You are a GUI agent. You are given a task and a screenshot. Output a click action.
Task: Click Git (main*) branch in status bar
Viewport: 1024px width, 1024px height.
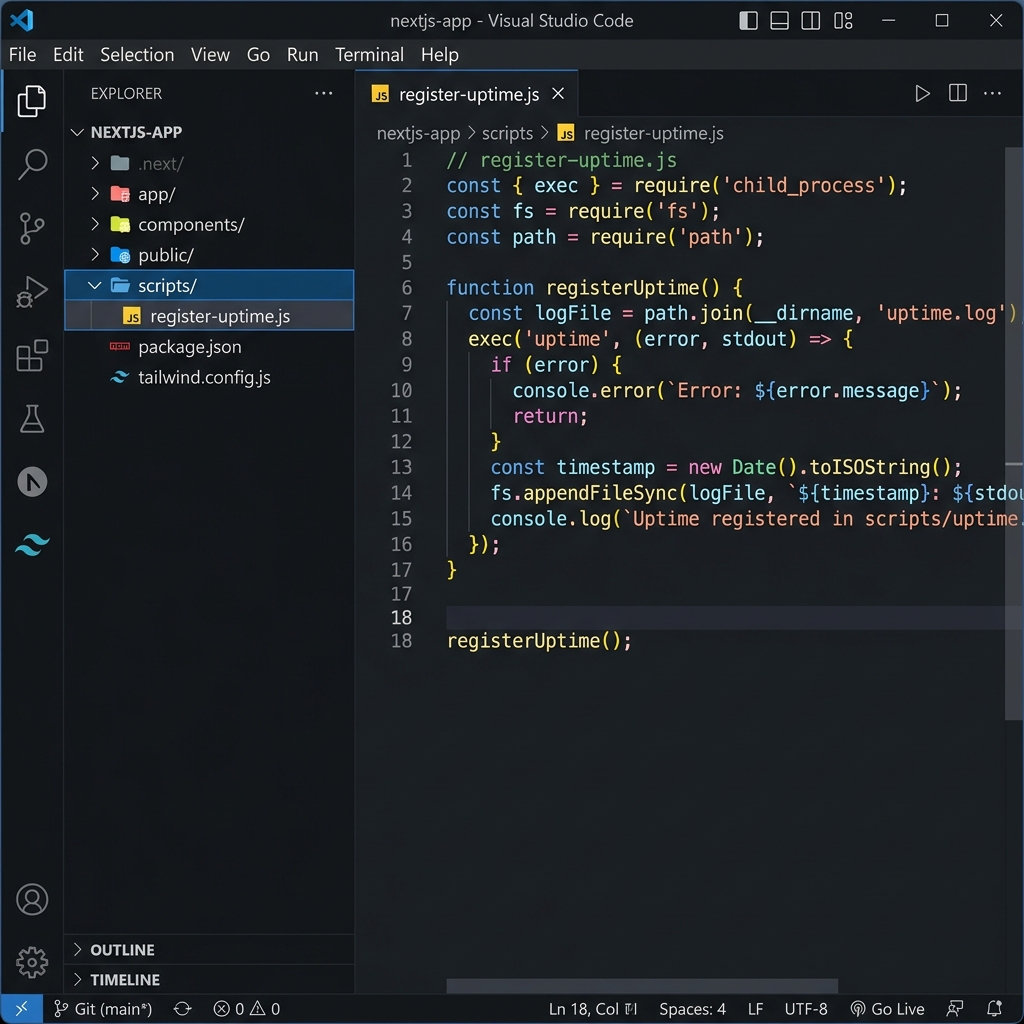coord(103,1009)
